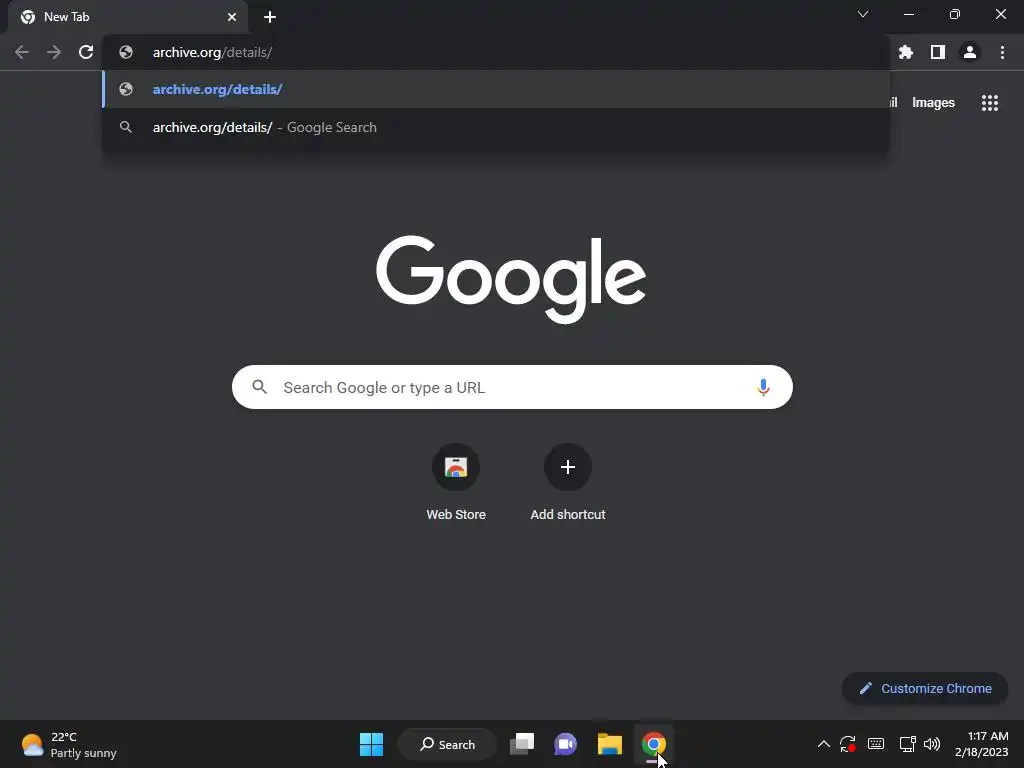Open File Explorer from taskbar
Image resolution: width=1024 pixels, height=768 pixels.
[x=609, y=744]
